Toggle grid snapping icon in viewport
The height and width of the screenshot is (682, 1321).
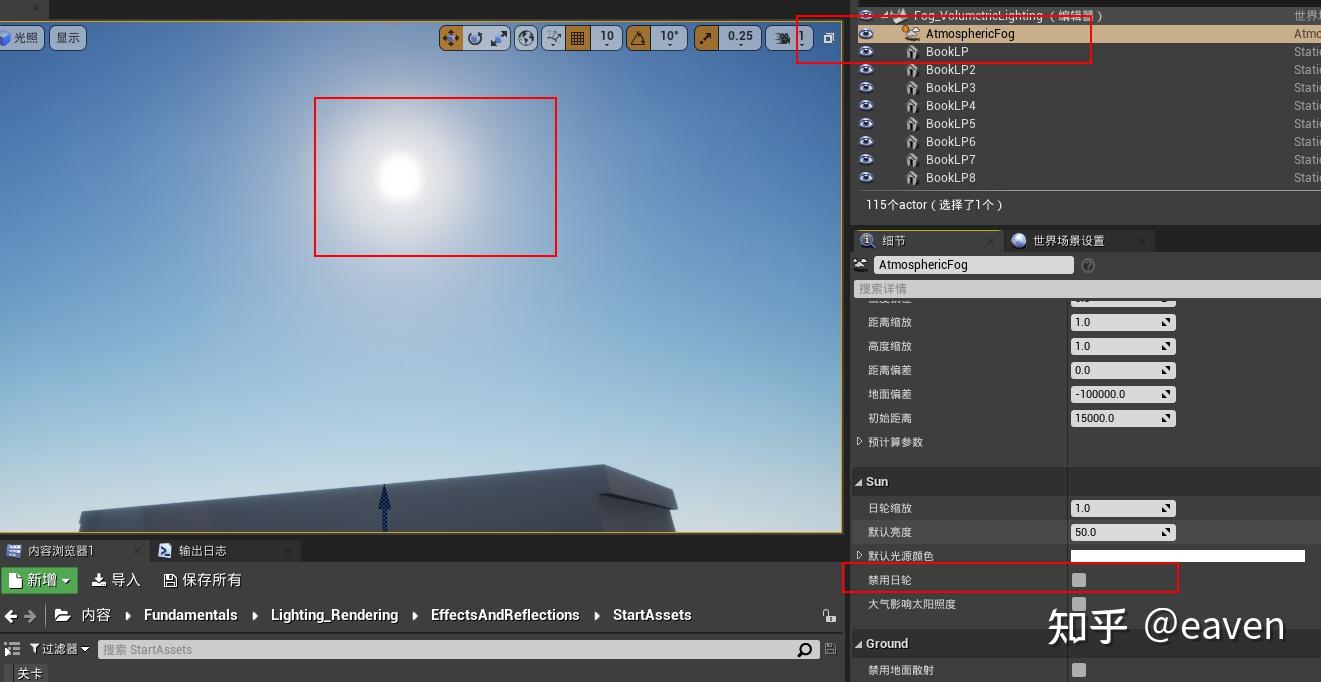pos(577,38)
